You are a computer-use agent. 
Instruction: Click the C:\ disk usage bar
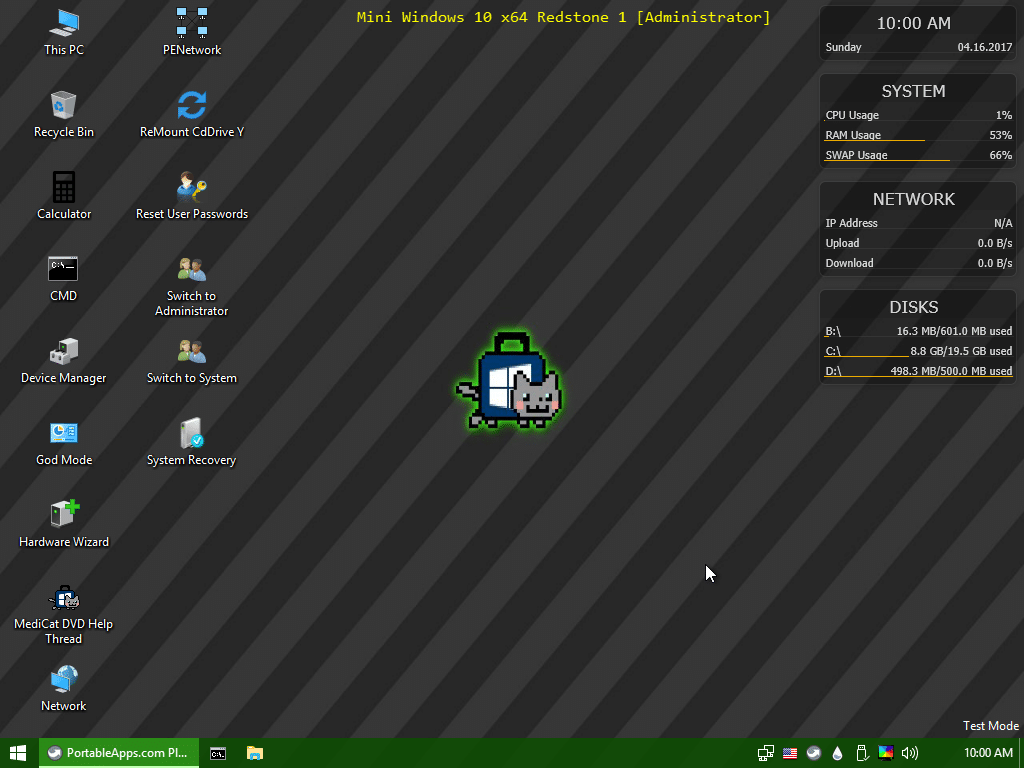point(918,351)
